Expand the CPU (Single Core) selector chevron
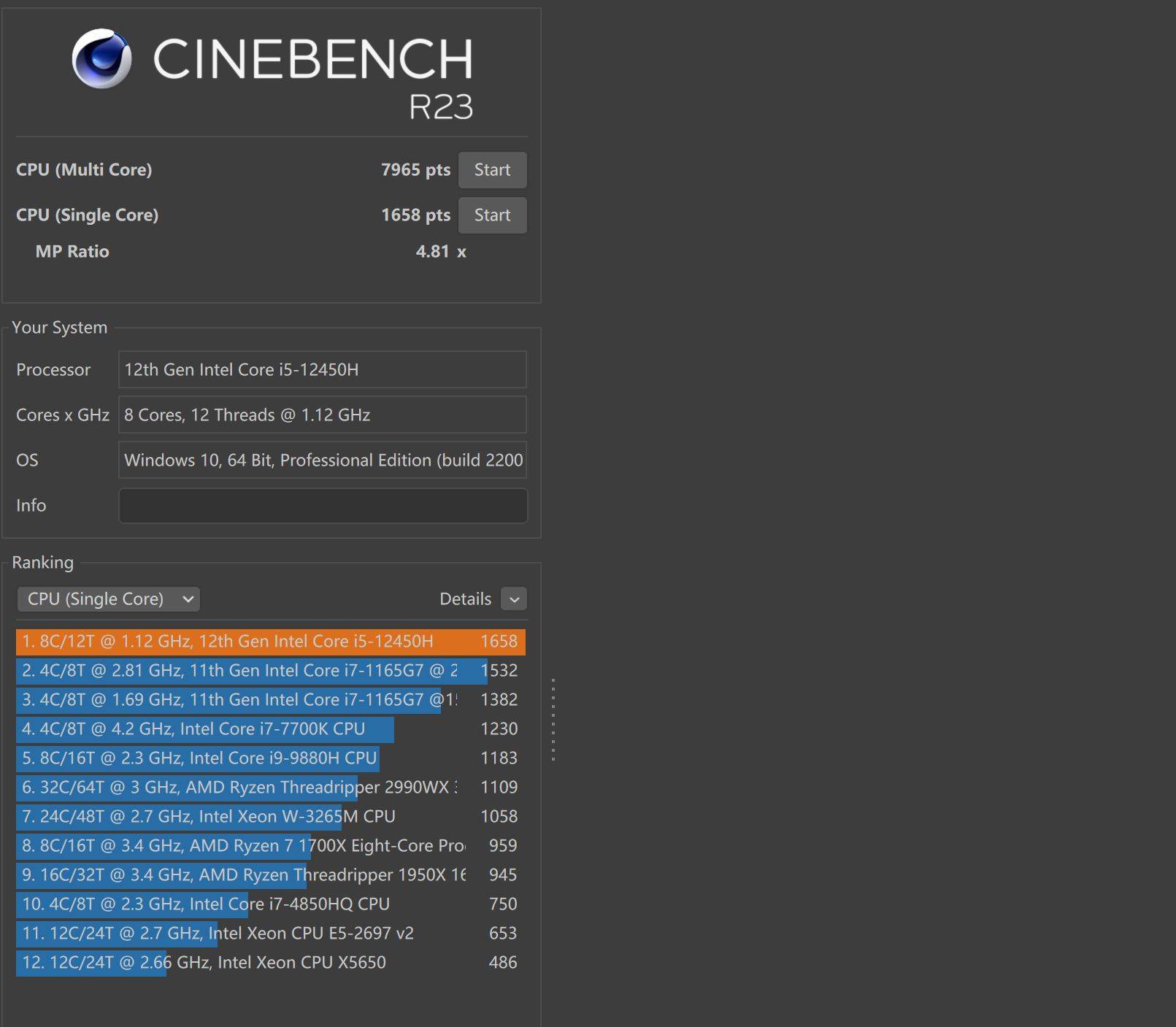Screen dimensions: 1176x1027 pyautogui.click(x=188, y=599)
